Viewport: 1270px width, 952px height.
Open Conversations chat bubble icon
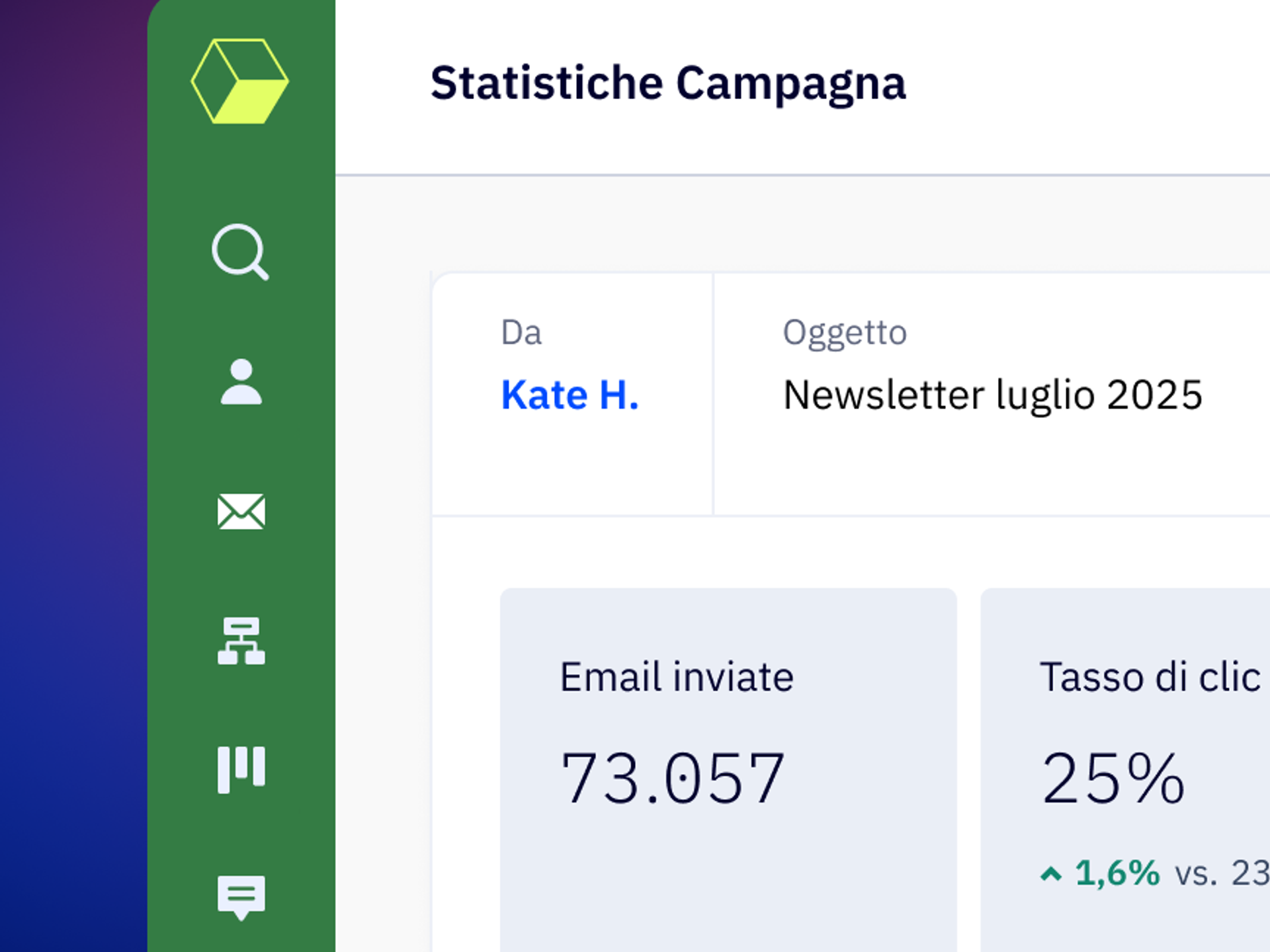pos(241,896)
